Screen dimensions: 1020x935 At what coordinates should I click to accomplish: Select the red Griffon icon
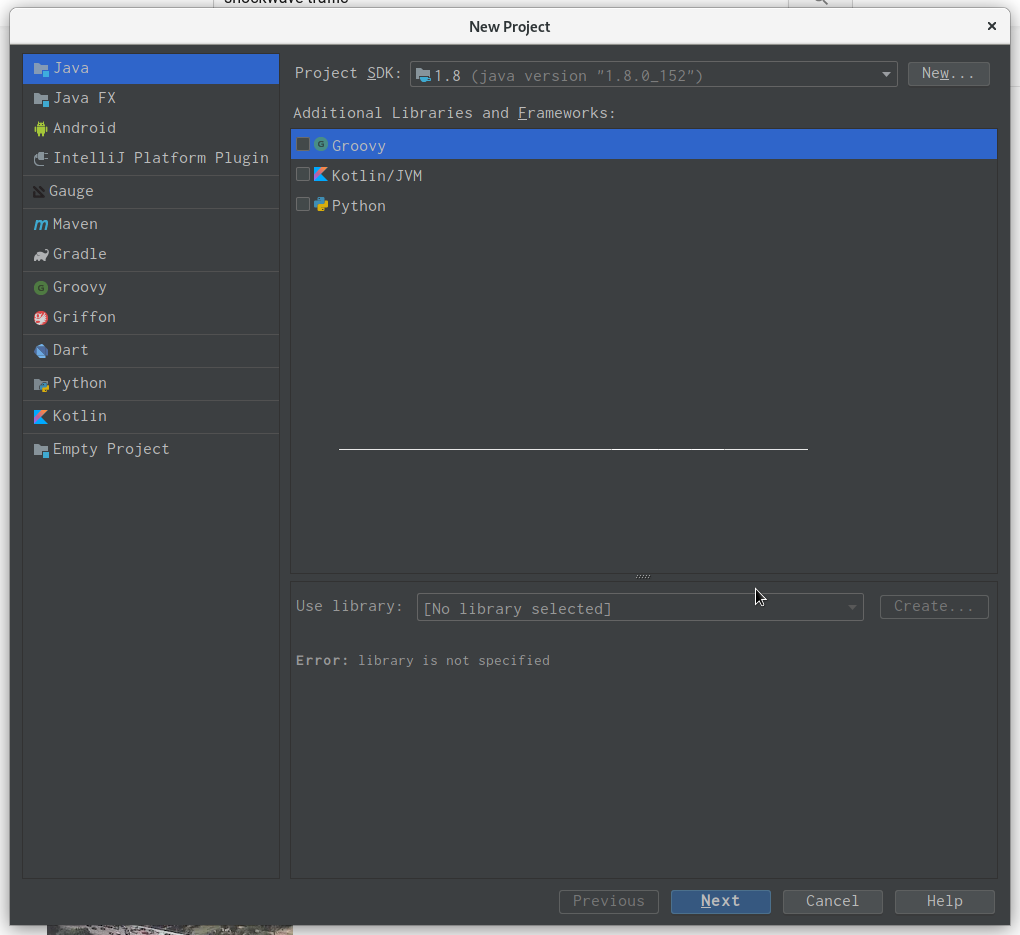41,318
